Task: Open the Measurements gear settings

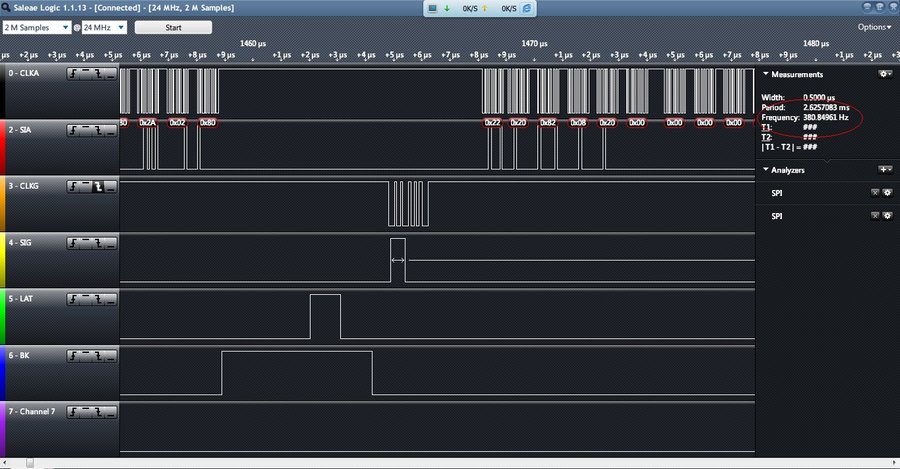Action: point(884,74)
